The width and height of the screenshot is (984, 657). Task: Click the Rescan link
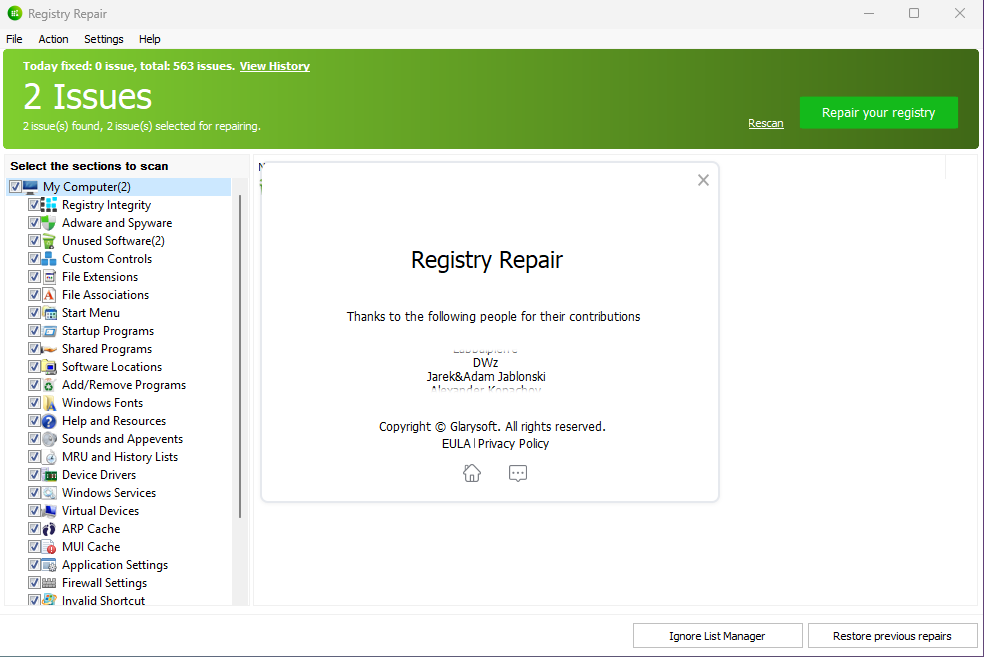(766, 123)
